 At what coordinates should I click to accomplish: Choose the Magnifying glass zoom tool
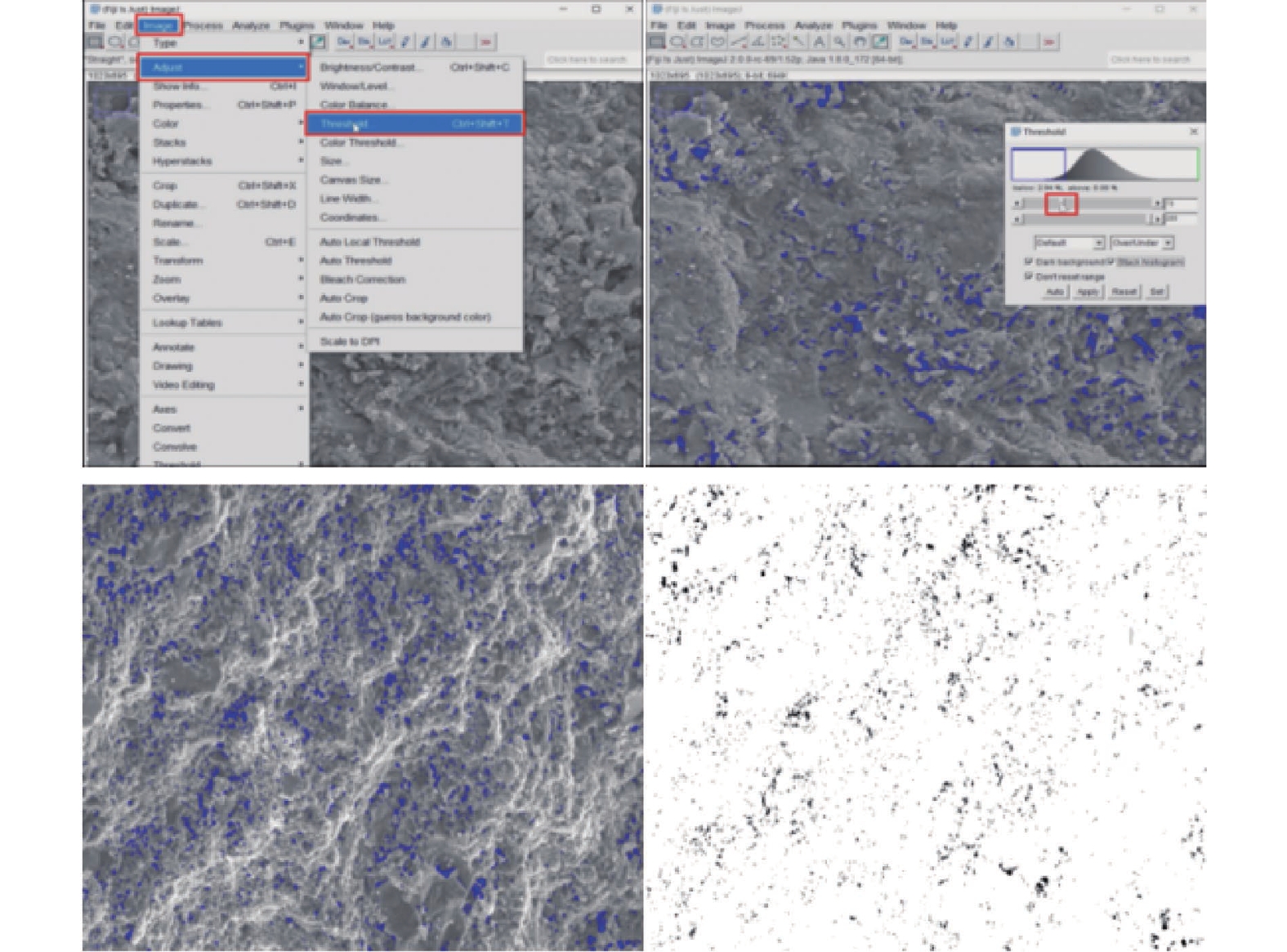[x=839, y=42]
